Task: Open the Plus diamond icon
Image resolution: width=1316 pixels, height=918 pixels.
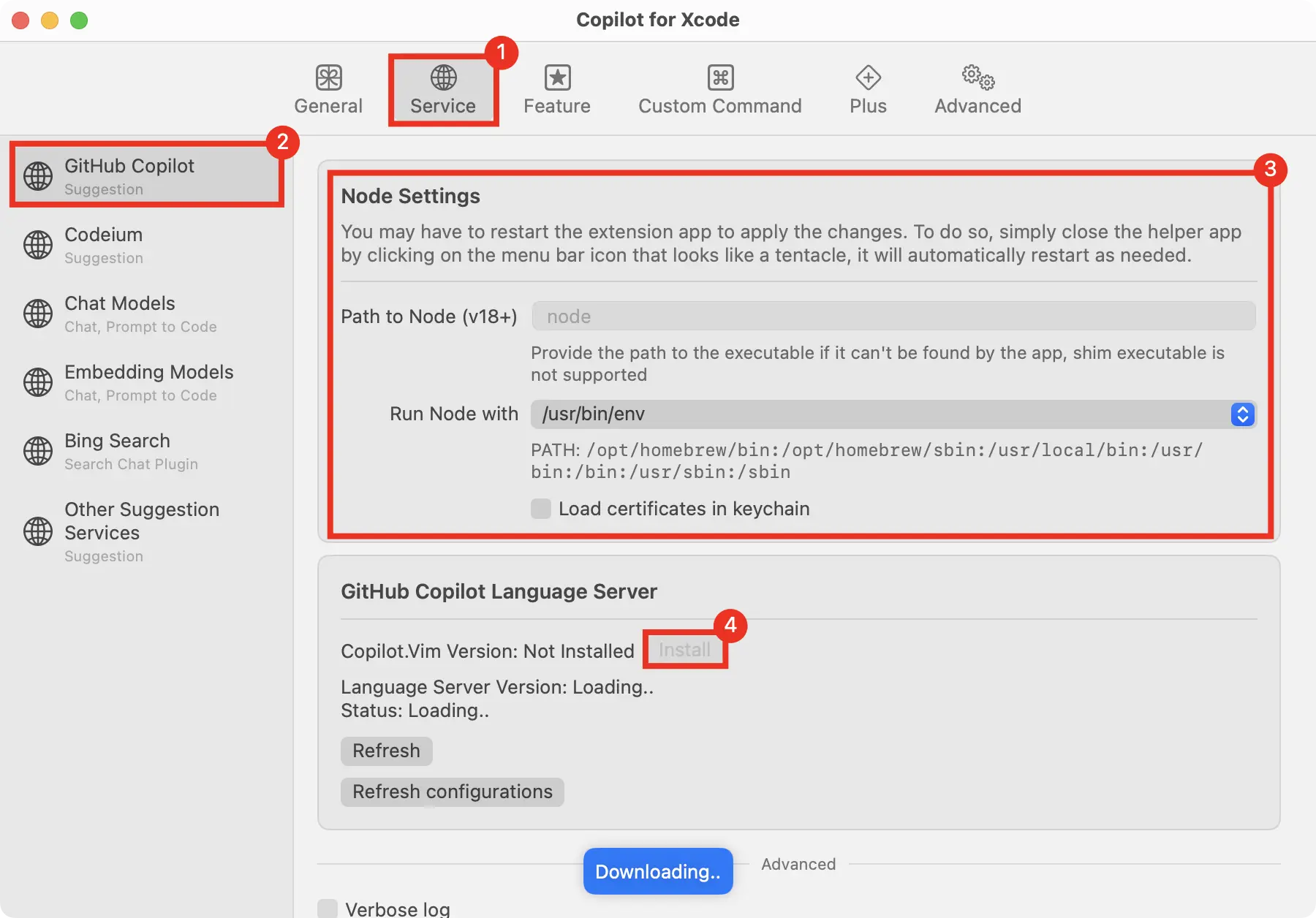Action: pyautogui.click(x=868, y=77)
